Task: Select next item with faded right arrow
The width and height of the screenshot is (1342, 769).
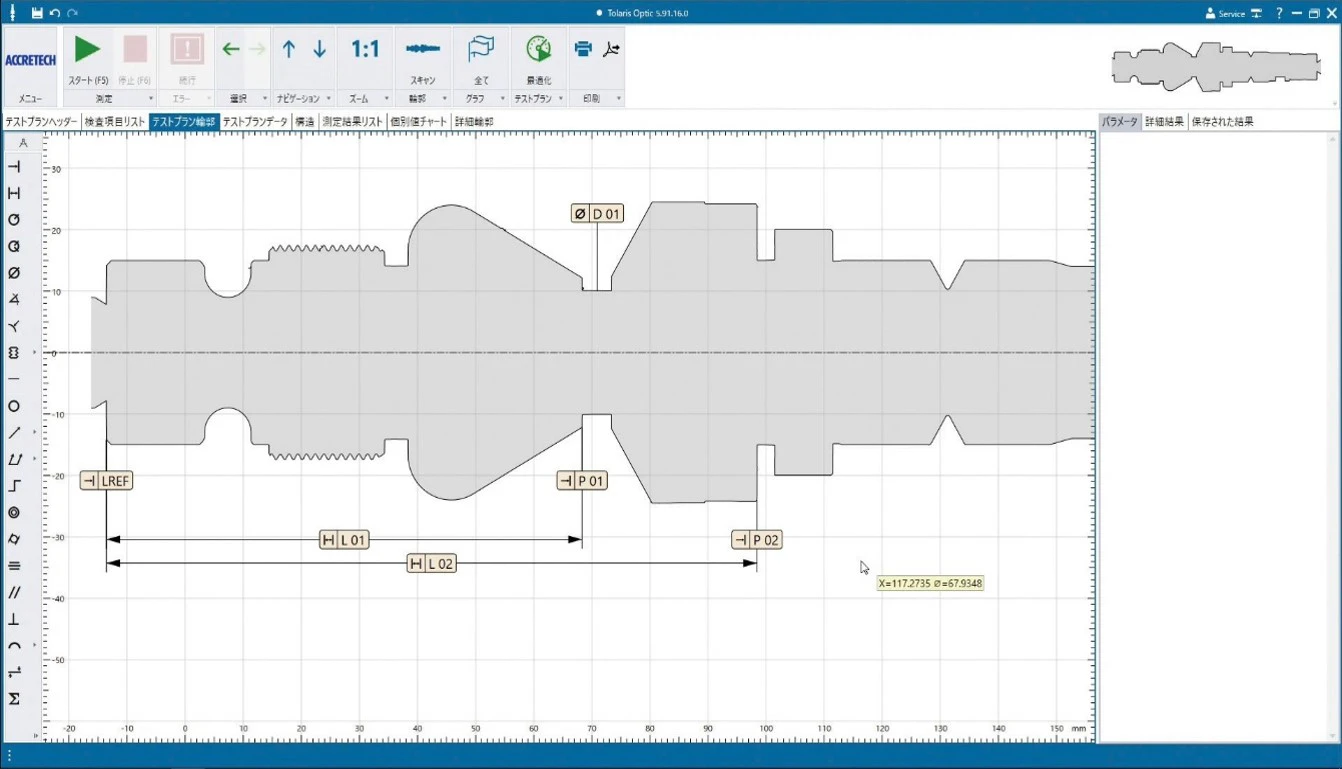Action: (257, 49)
